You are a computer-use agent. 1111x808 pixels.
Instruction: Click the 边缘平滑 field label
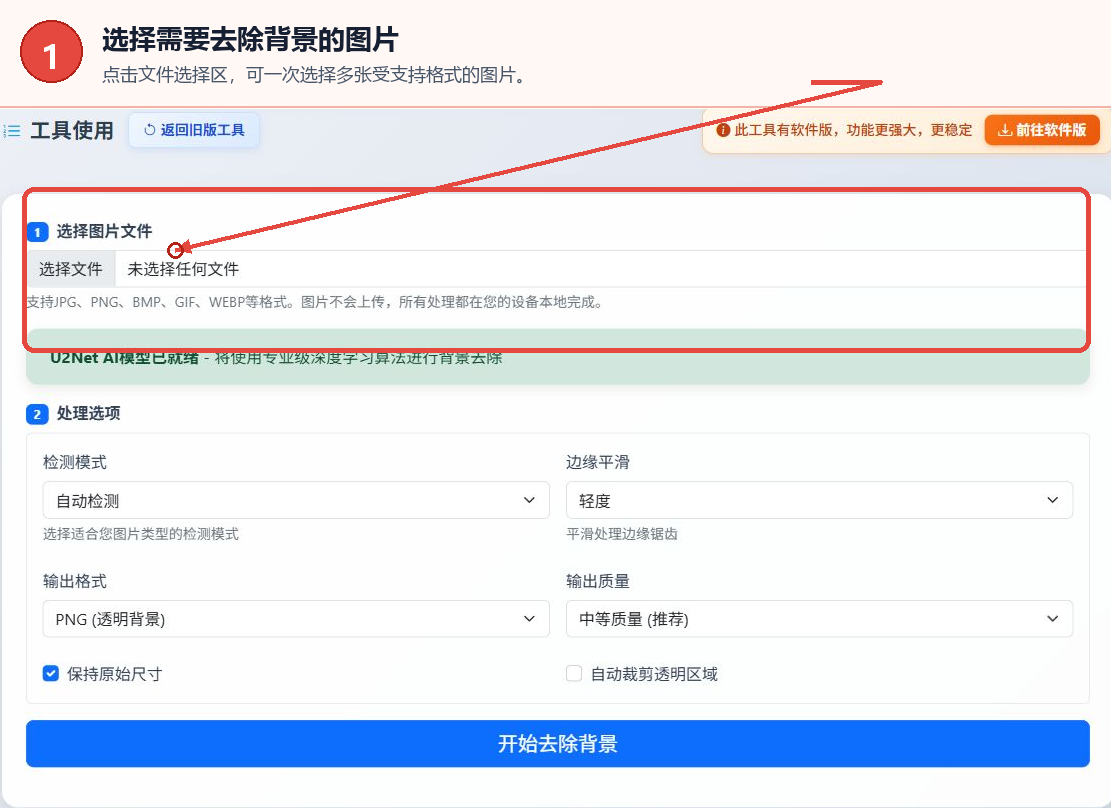click(x=598, y=462)
